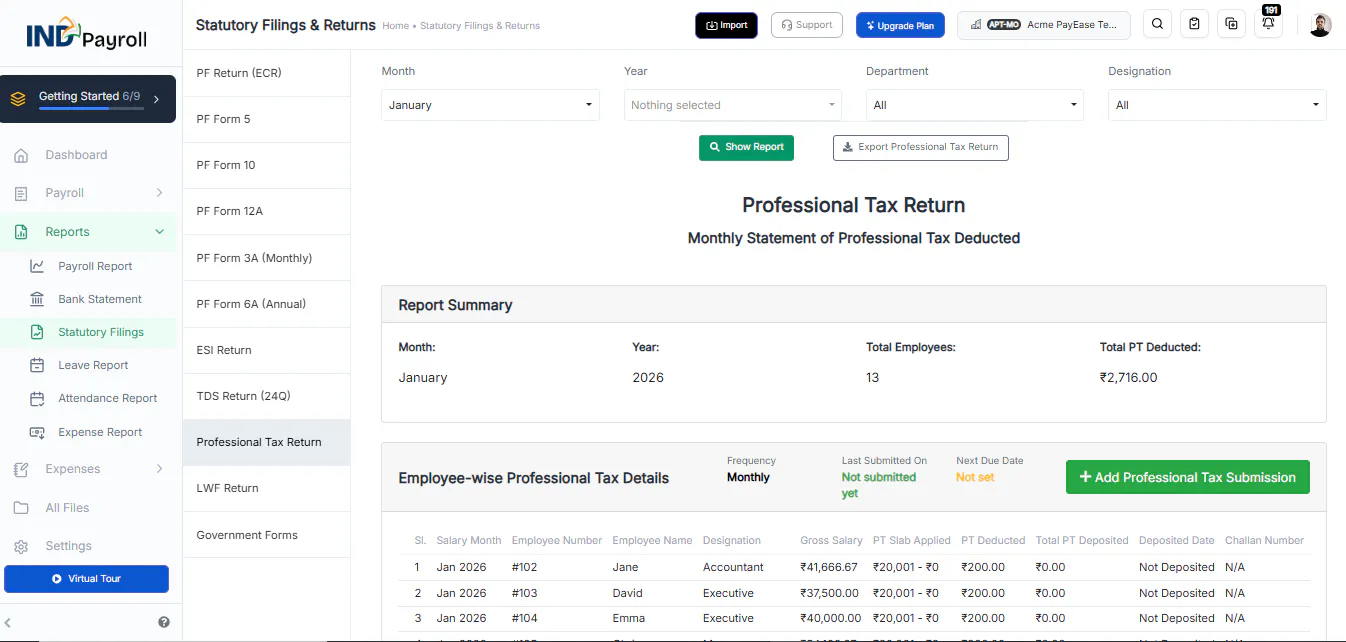Click the Bank Statement building icon
Viewport: 1346px width, 642px height.
[37, 299]
